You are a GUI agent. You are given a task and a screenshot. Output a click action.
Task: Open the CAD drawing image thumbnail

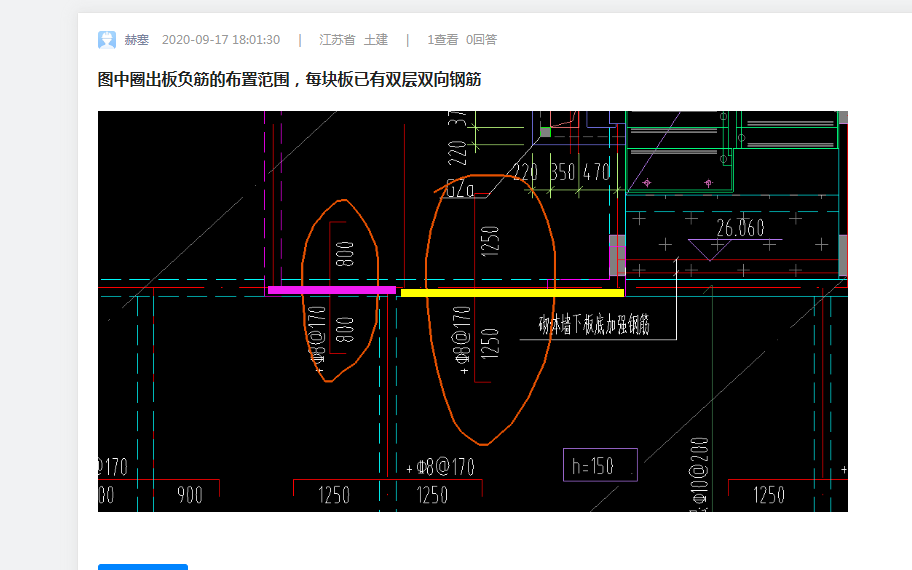(x=473, y=311)
